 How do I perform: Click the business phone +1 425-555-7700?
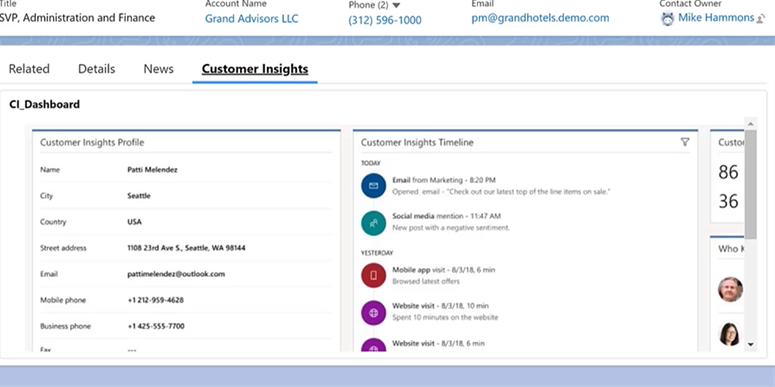pyautogui.click(x=156, y=326)
